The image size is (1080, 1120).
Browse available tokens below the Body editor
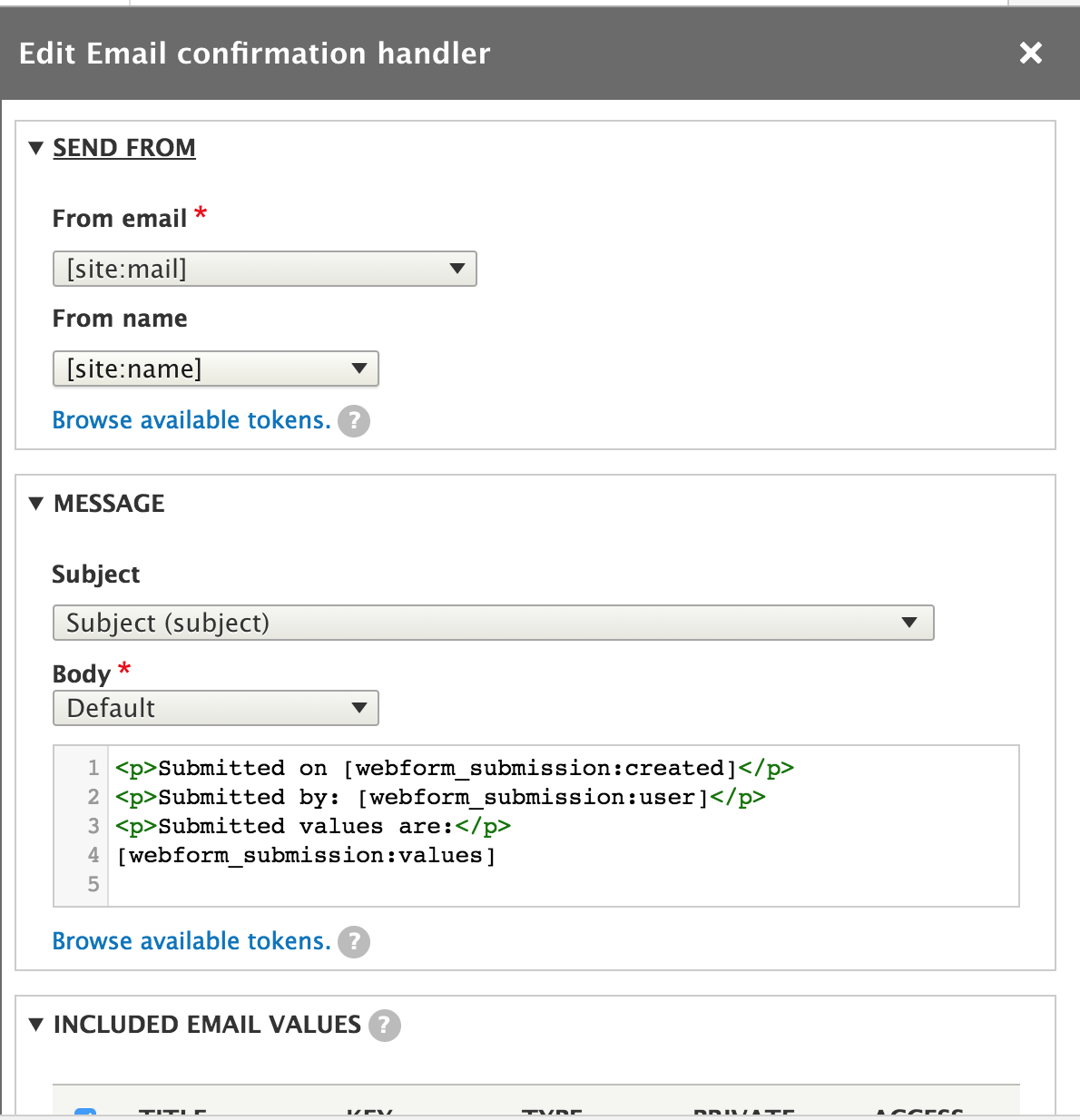click(x=191, y=941)
